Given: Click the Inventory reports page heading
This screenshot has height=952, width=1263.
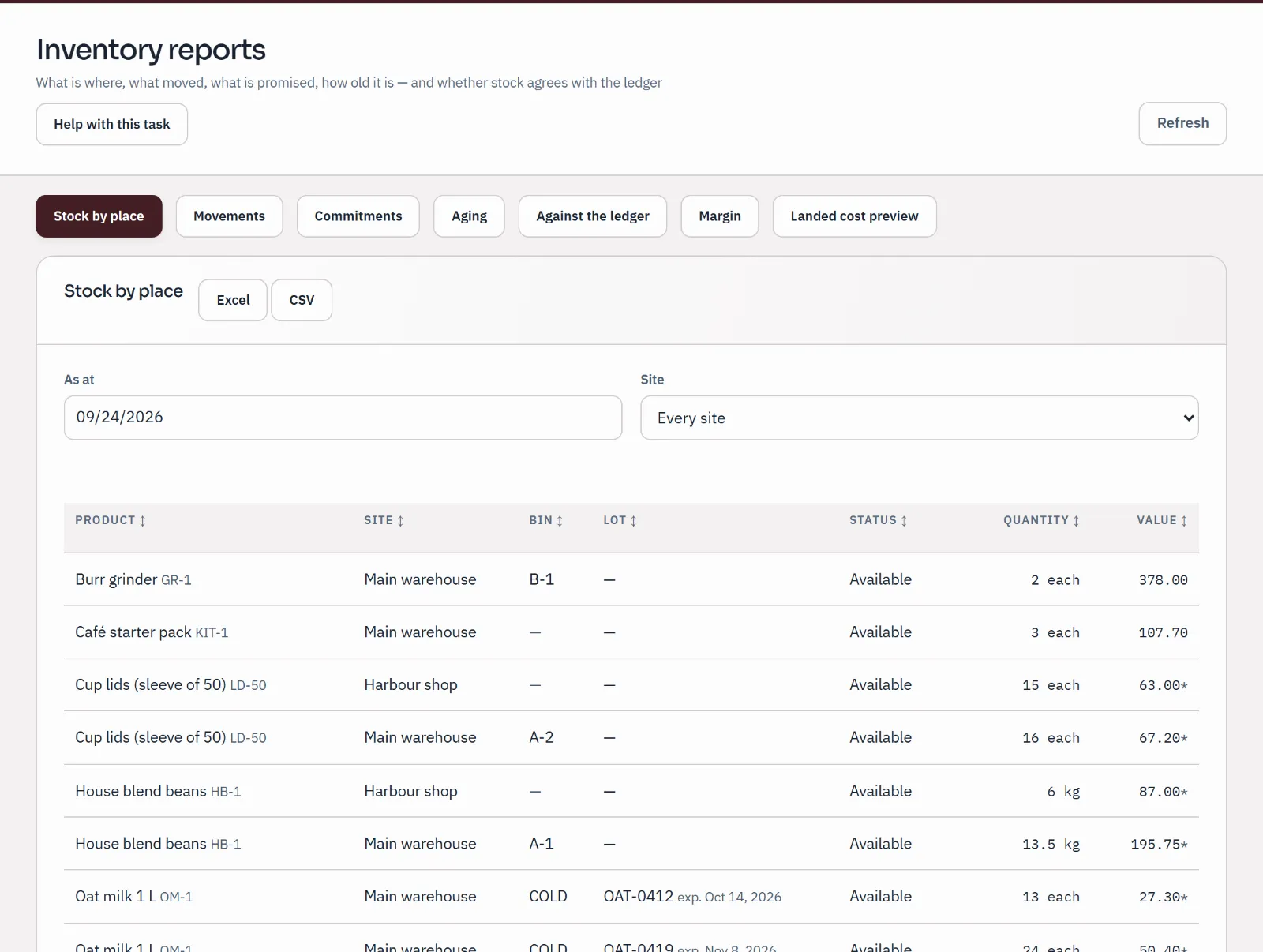Looking at the screenshot, I should (x=151, y=50).
